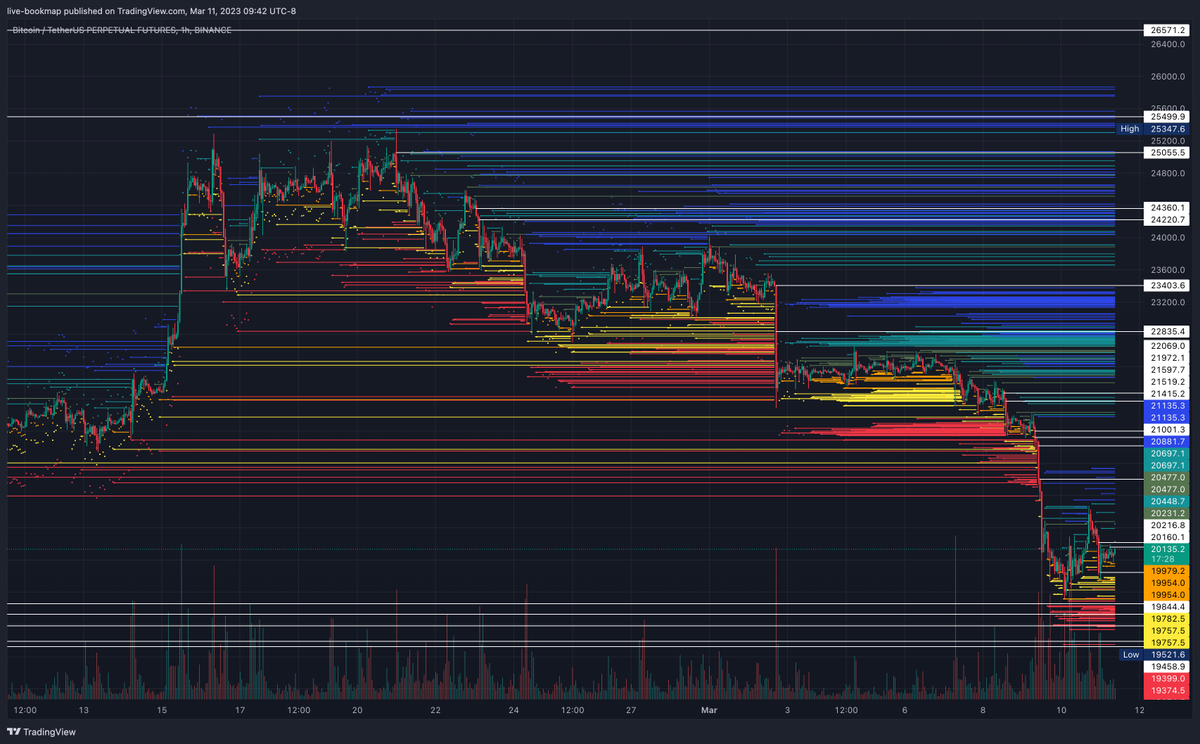Click the teal 20448.7 price tag
Image resolution: width=1200 pixels, height=744 pixels.
click(1168, 501)
